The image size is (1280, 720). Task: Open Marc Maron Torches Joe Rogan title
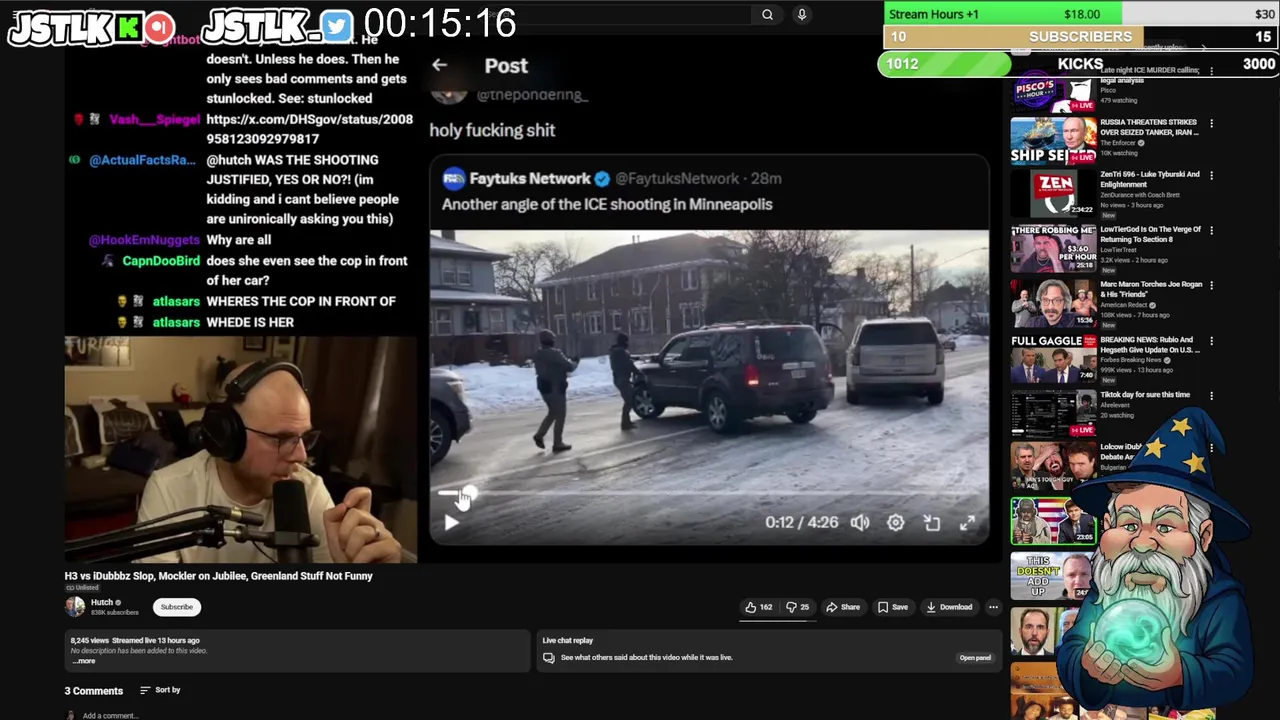pos(1150,289)
